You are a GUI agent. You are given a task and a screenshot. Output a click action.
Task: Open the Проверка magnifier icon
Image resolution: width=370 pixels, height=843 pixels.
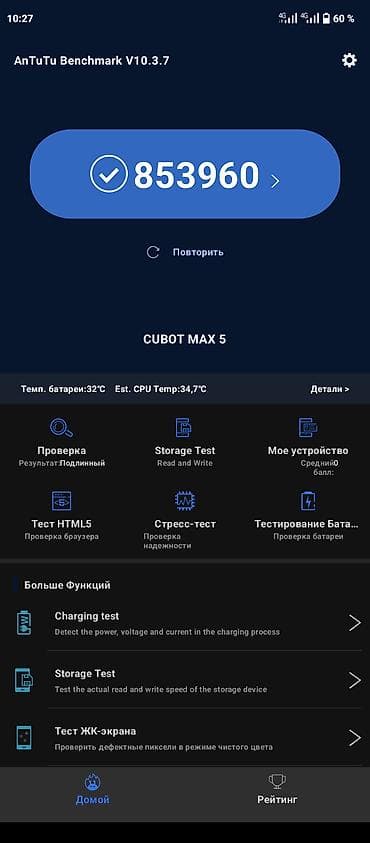(x=61, y=428)
